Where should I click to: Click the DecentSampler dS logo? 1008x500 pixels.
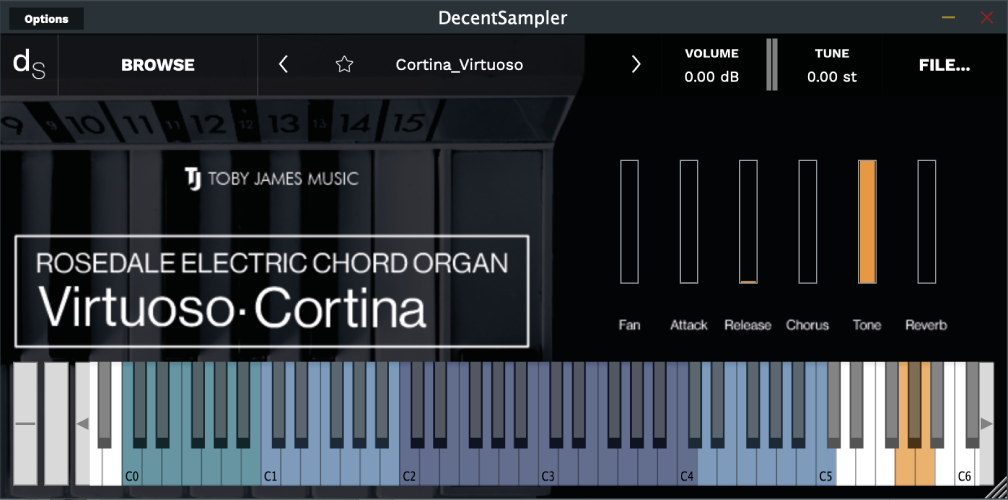[29, 64]
